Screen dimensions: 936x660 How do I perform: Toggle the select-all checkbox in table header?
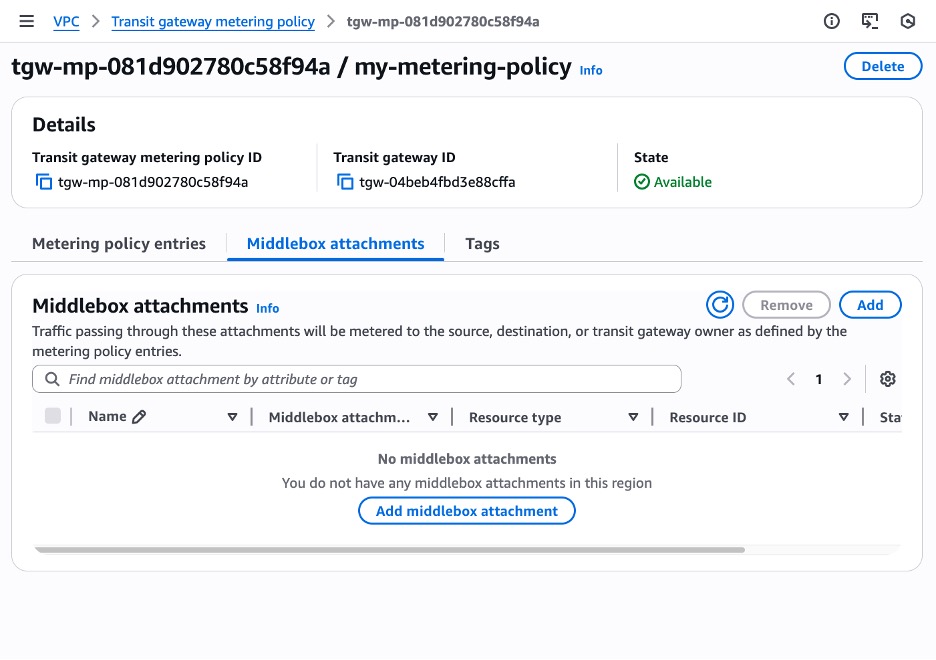(53, 417)
